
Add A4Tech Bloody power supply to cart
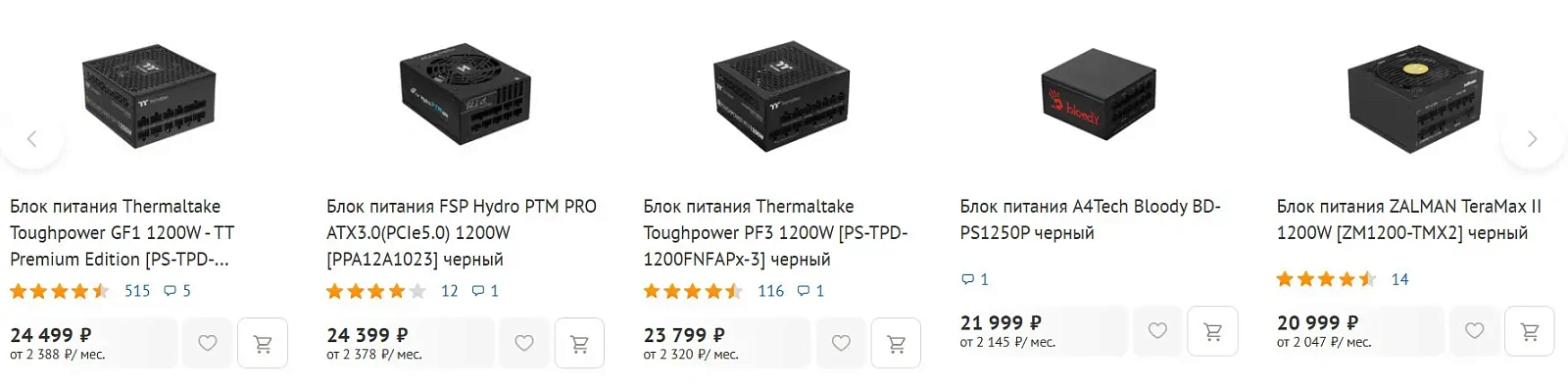point(1212,331)
